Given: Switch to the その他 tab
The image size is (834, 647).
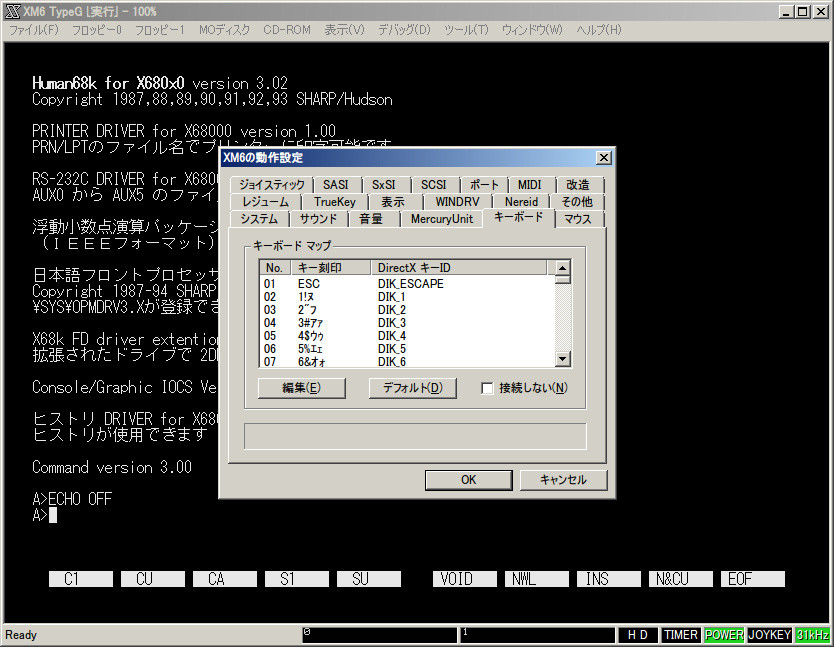Looking at the screenshot, I should (x=577, y=202).
